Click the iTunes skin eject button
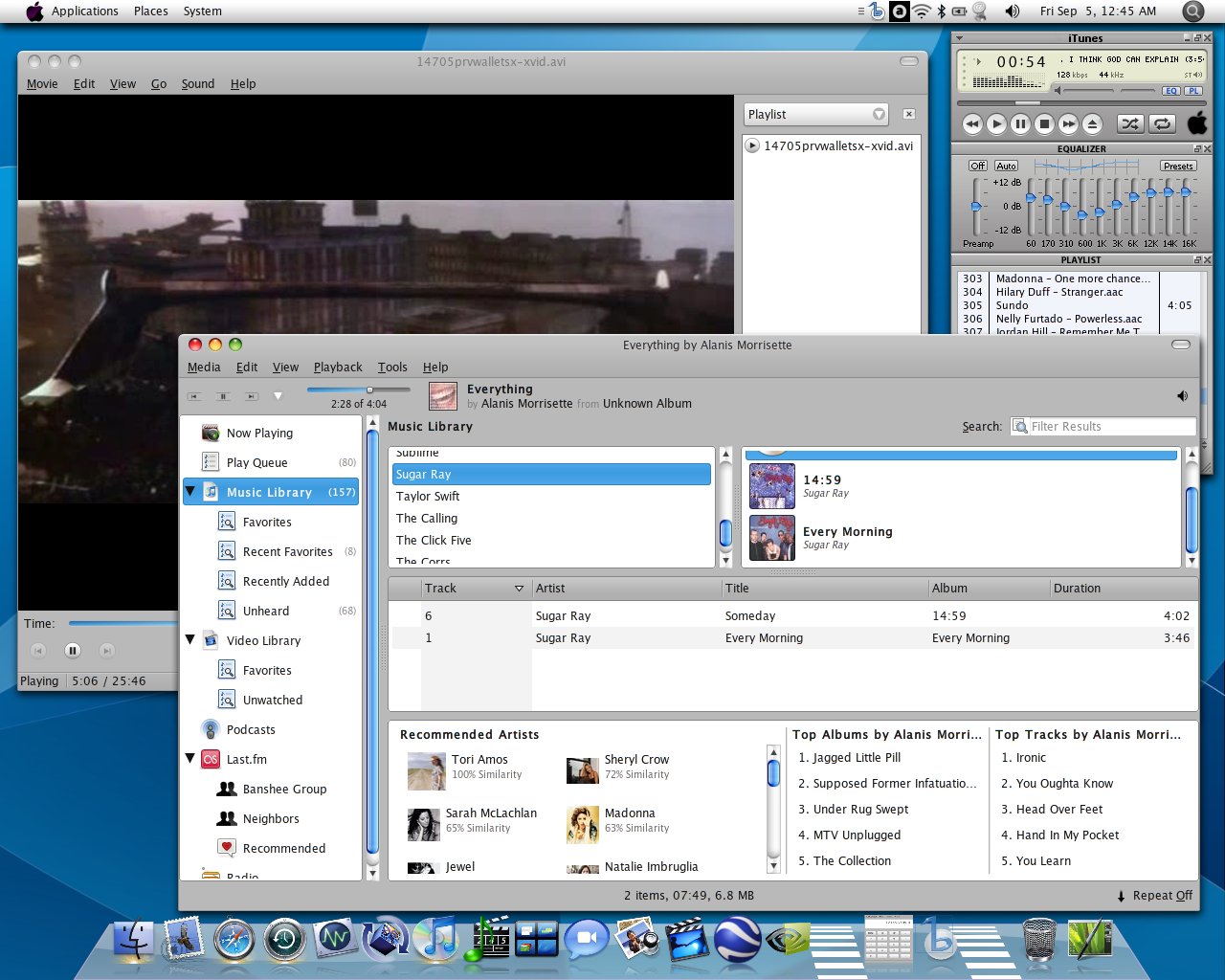Screen dimensions: 1225x980 [1093, 123]
